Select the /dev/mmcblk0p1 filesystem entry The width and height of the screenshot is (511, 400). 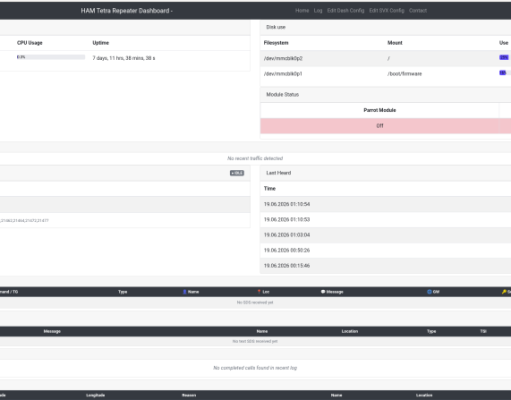pyautogui.click(x=283, y=74)
